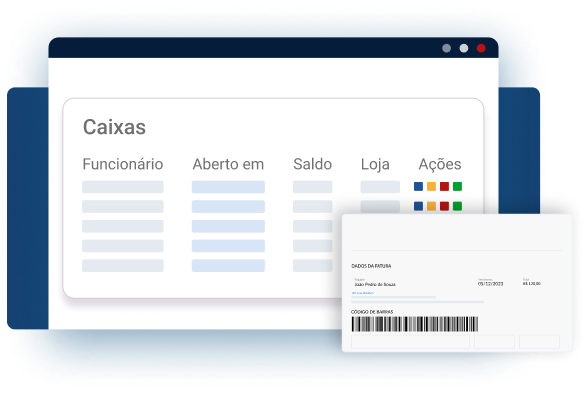
Task: Click the red action square in the second row
Action: pos(444,206)
